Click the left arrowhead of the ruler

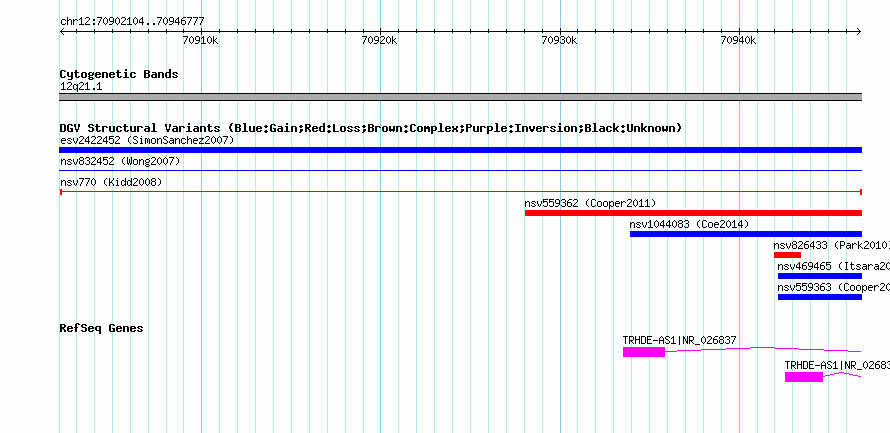click(x=62, y=32)
